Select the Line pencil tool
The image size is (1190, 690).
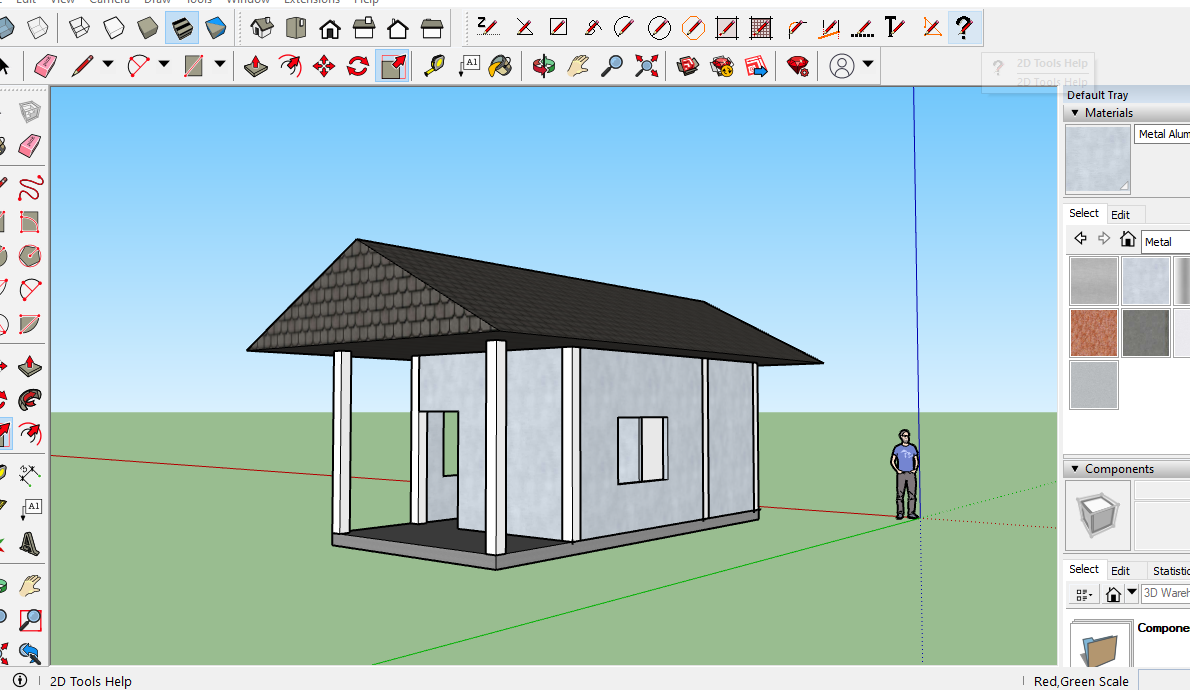pos(82,66)
